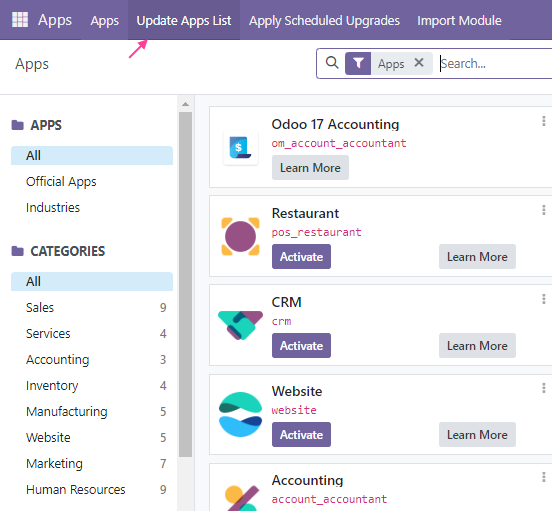
Task: Open the Apps menu item in navbar
Action: click(105, 21)
